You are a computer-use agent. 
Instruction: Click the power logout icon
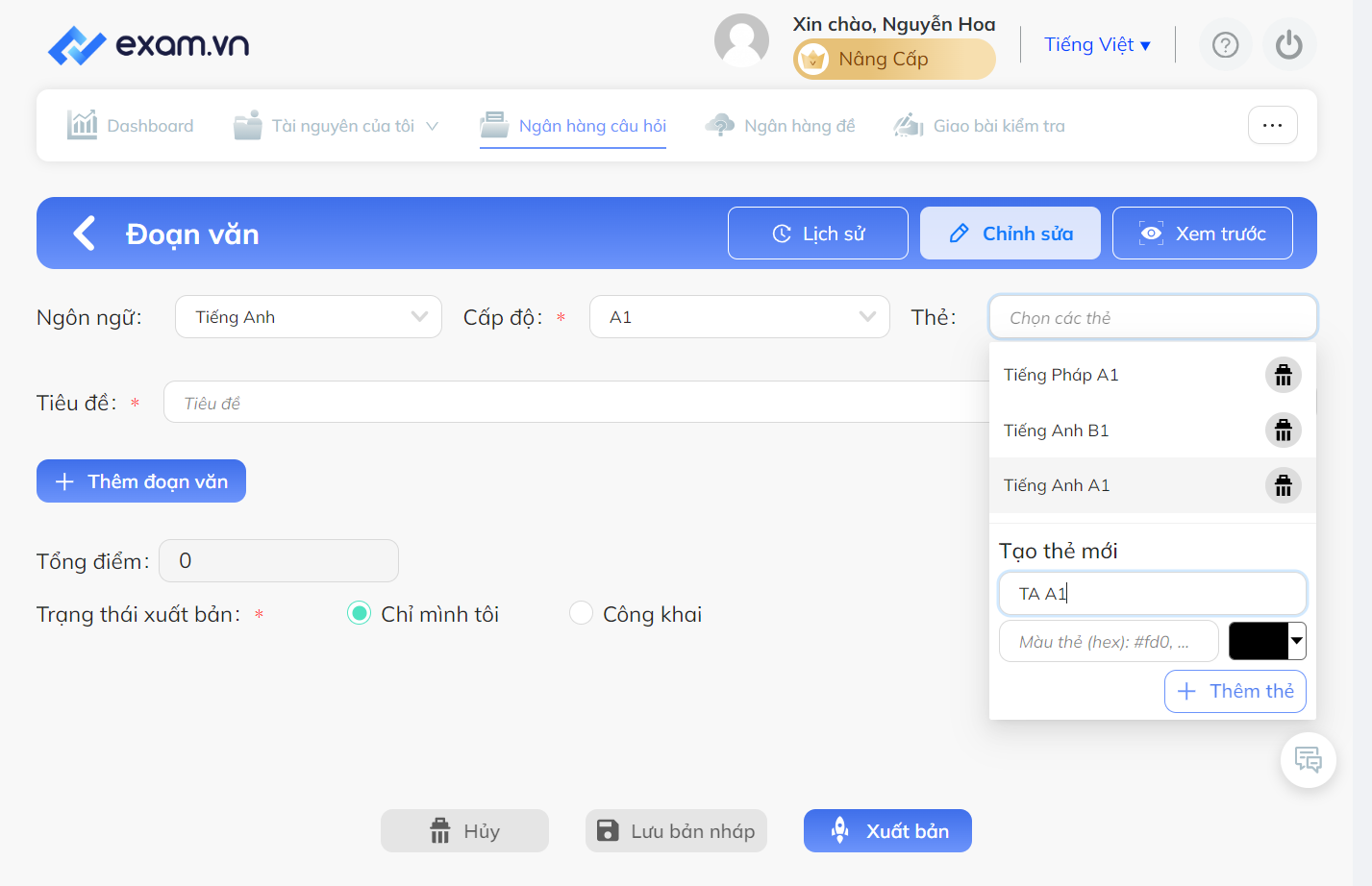click(1288, 45)
